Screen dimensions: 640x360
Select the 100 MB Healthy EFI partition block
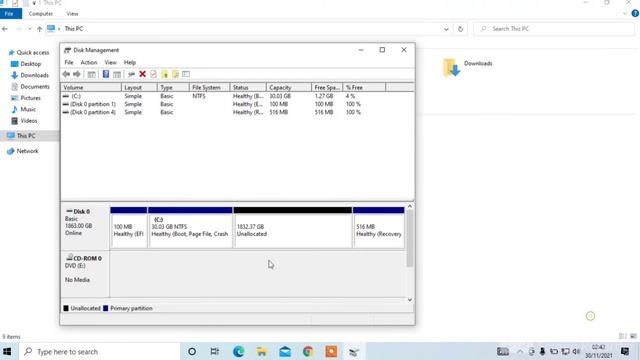pos(129,227)
